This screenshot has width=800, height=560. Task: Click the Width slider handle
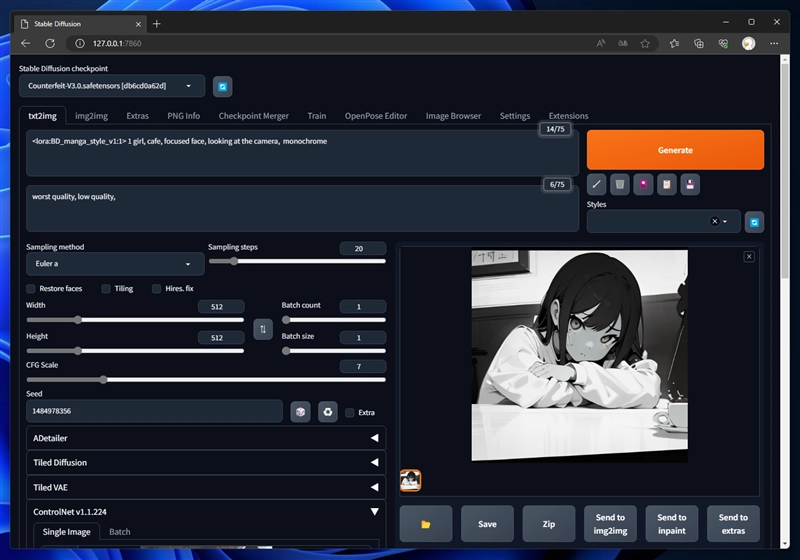point(78,320)
